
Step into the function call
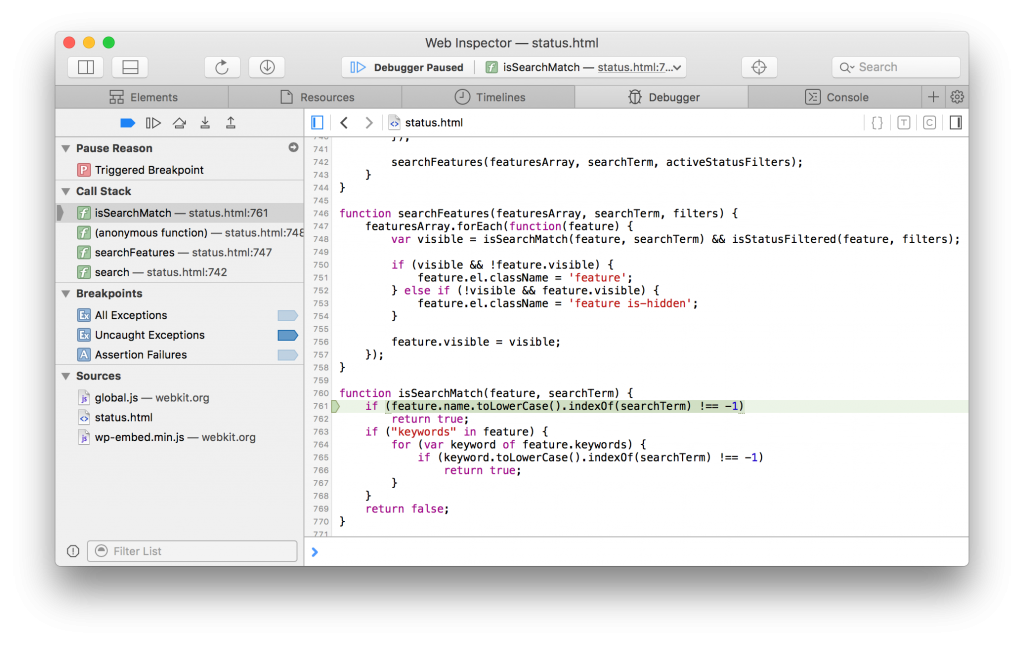(x=205, y=123)
